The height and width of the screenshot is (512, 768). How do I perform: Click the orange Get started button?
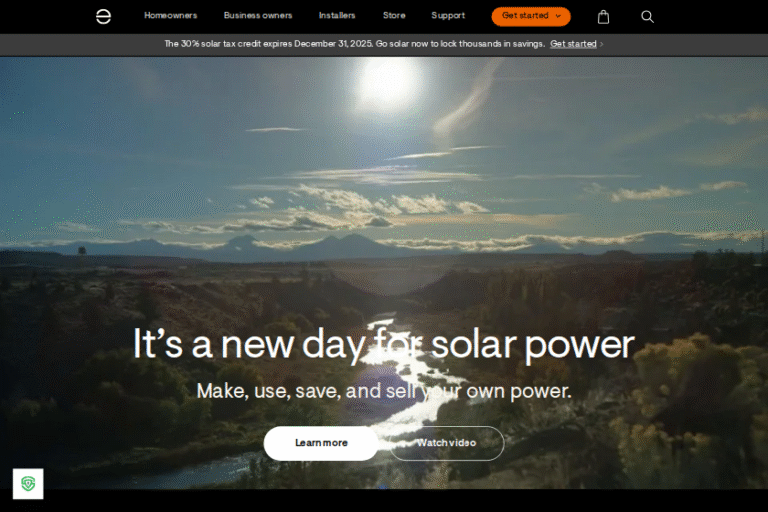coord(531,16)
